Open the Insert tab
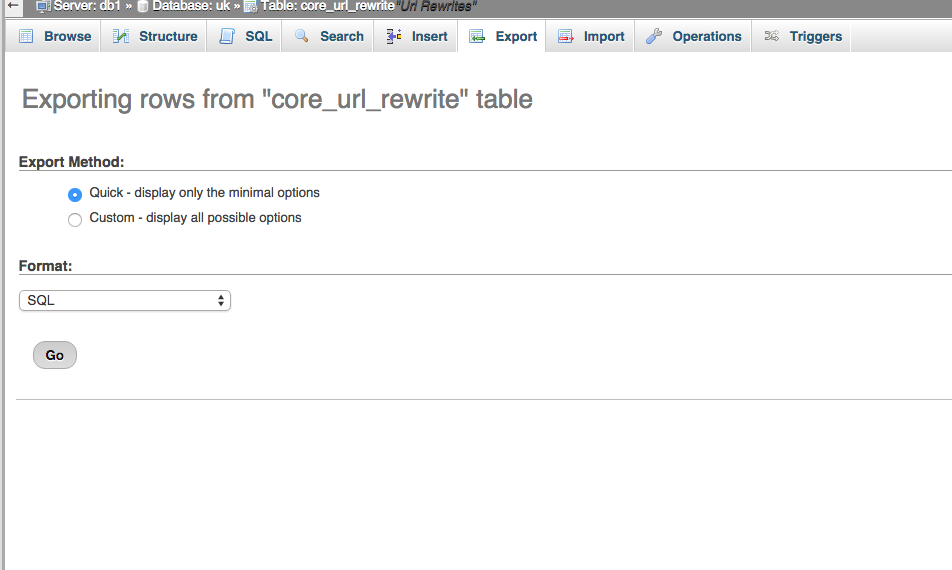952x570 pixels. [416, 36]
